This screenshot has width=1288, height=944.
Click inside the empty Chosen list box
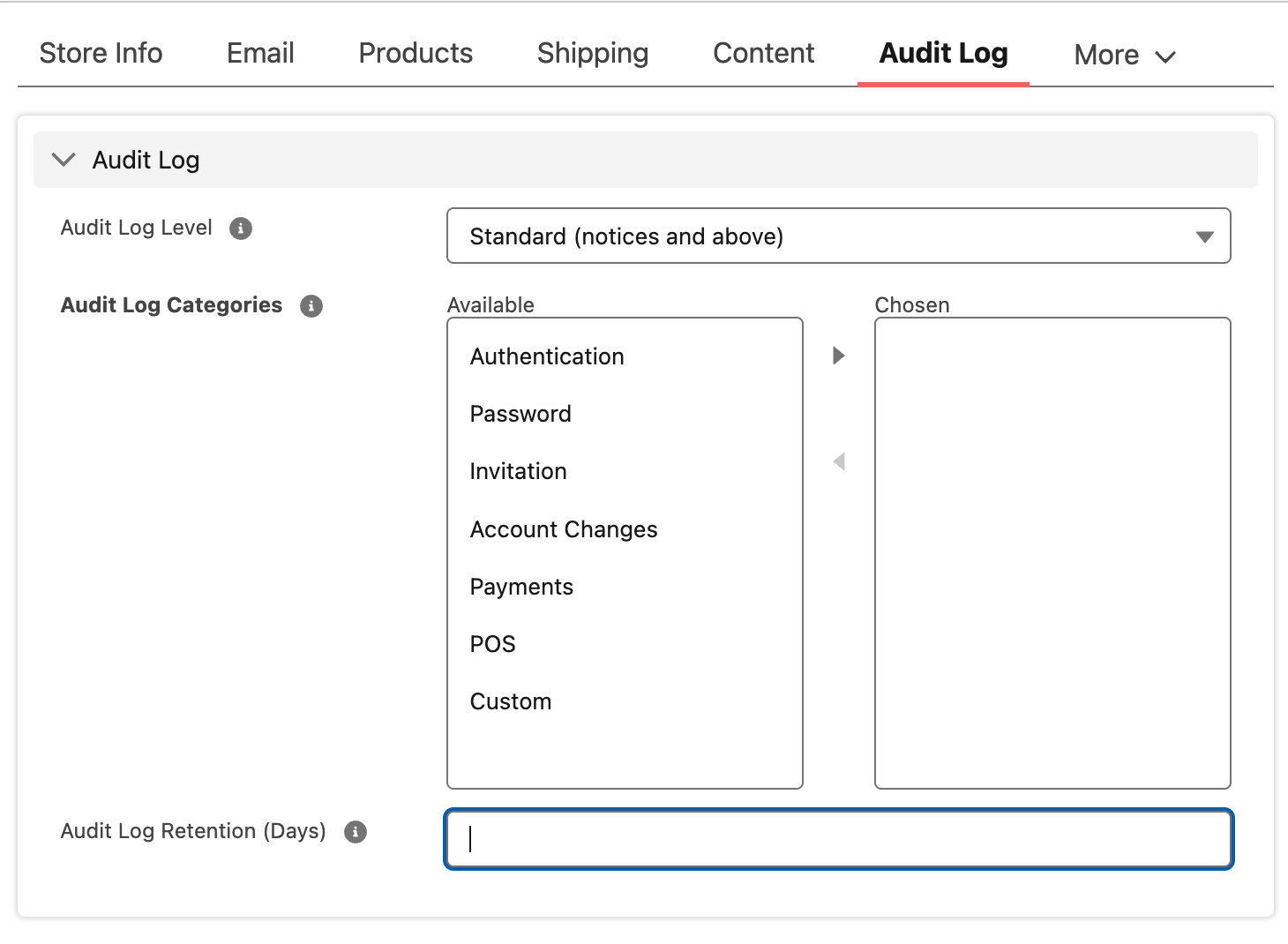click(1052, 553)
